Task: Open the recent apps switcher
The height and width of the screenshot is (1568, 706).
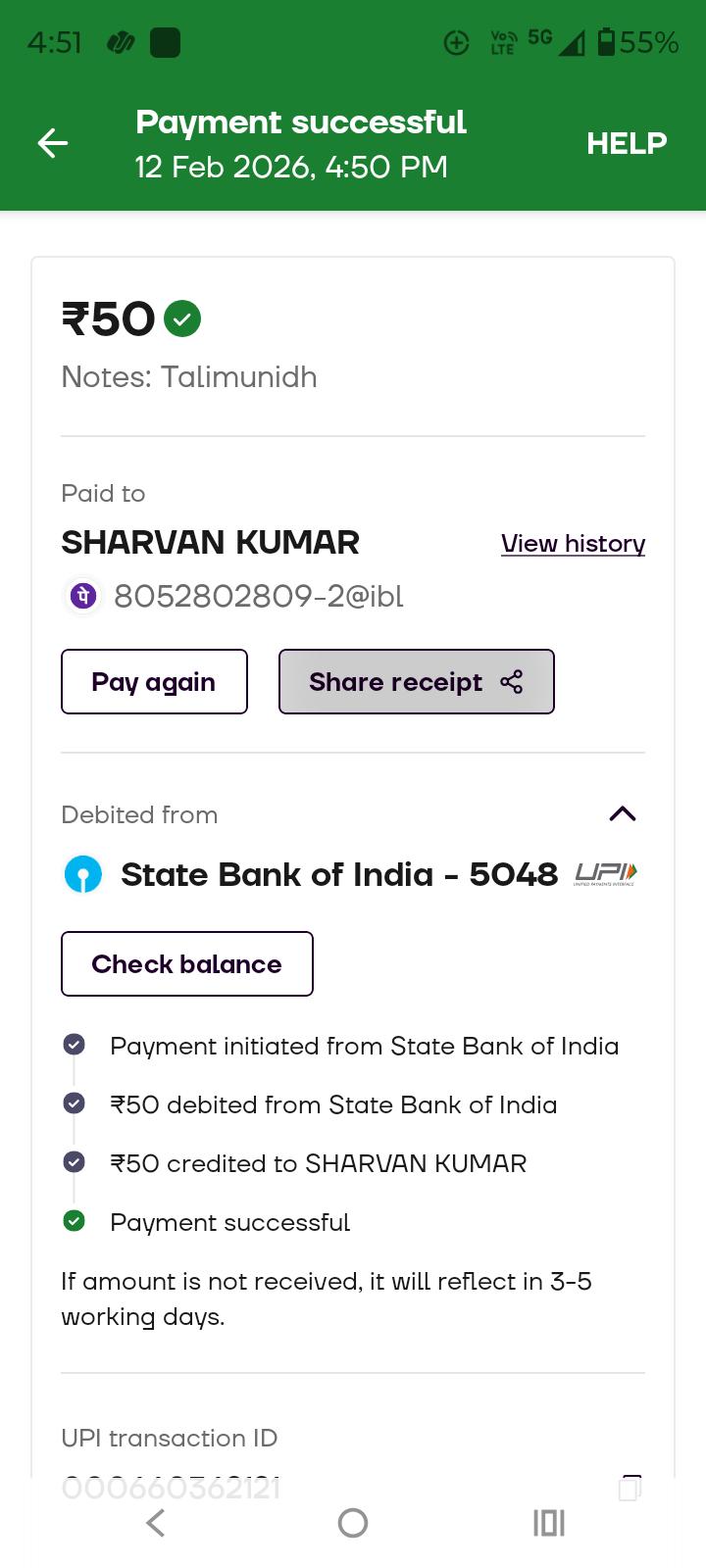Action: click(548, 1523)
